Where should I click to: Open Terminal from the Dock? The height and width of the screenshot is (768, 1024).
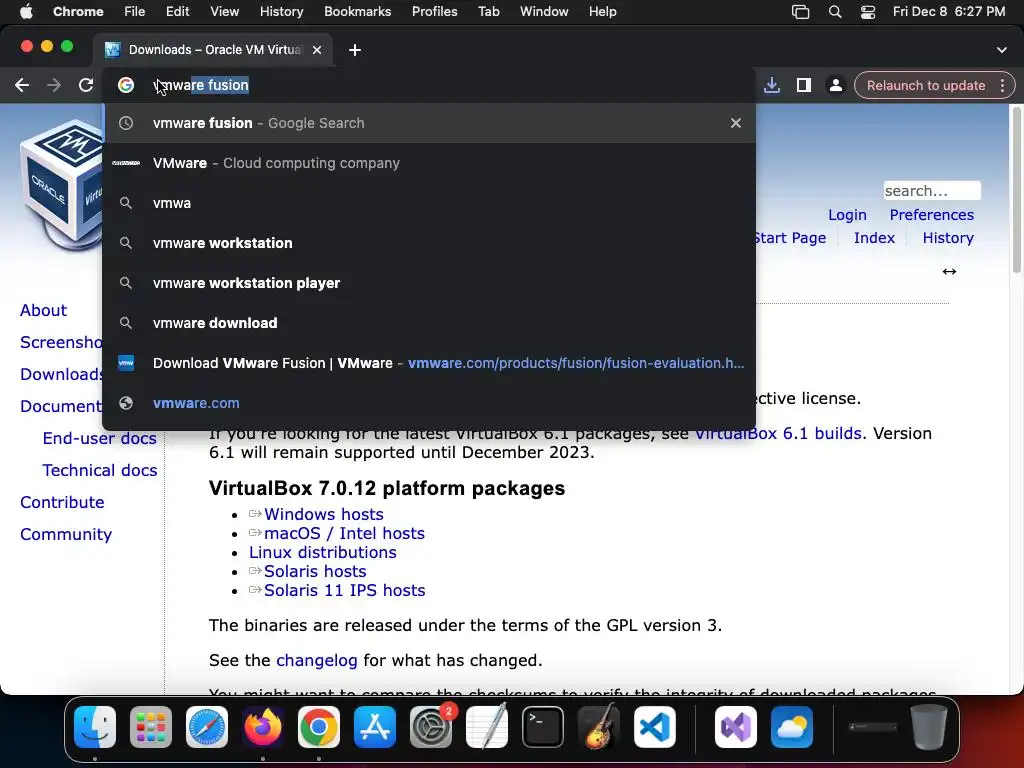[543, 727]
